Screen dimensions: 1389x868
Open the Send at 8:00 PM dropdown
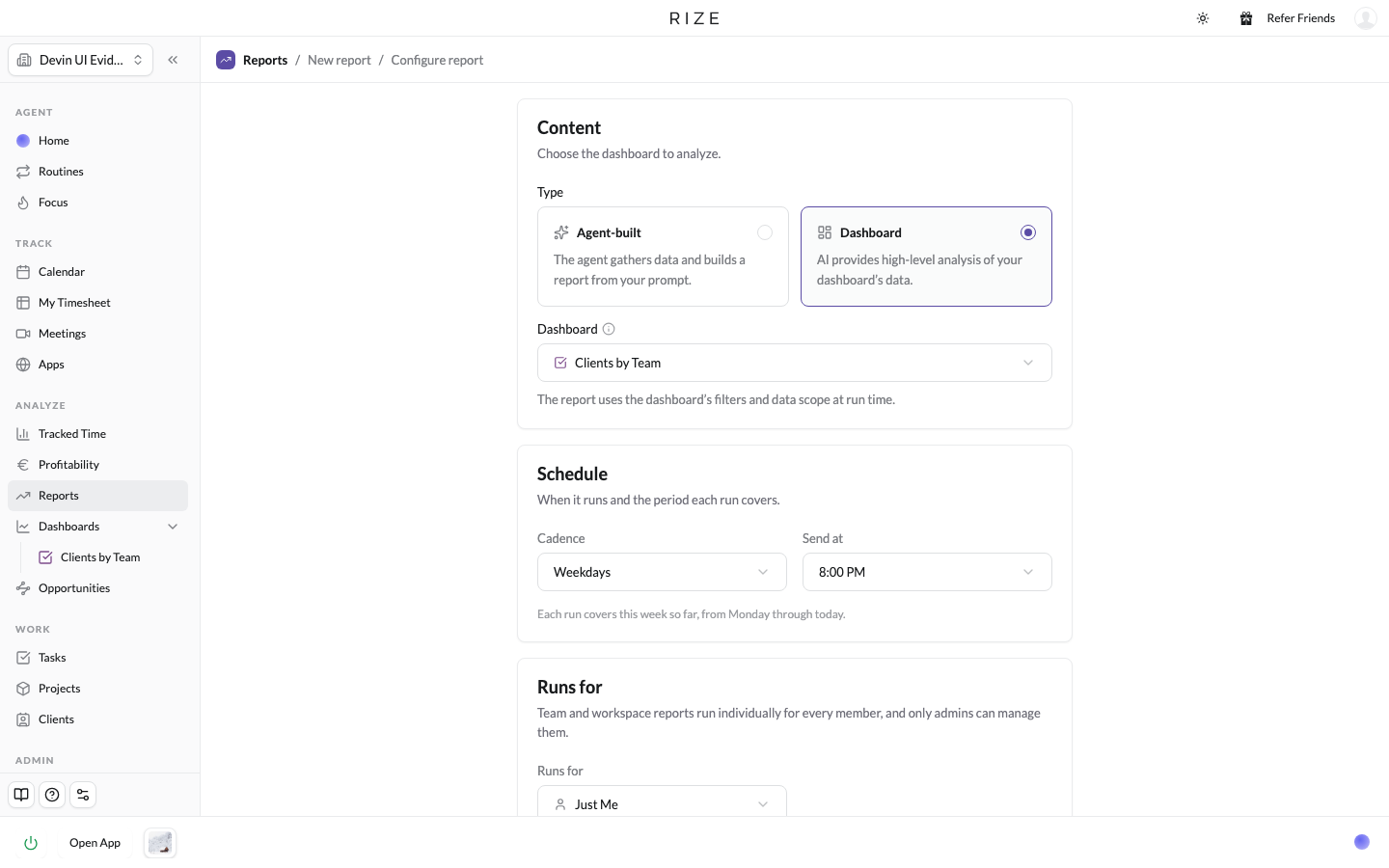[927, 572]
